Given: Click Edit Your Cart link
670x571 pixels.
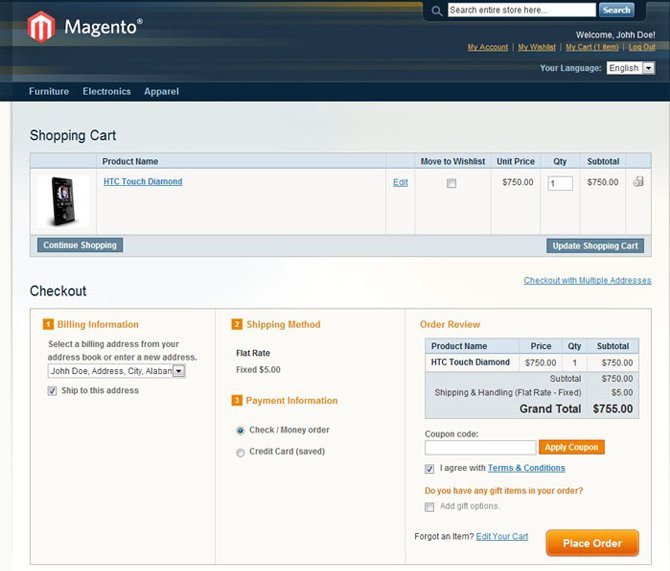Looking at the screenshot, I should click(502, 536).
